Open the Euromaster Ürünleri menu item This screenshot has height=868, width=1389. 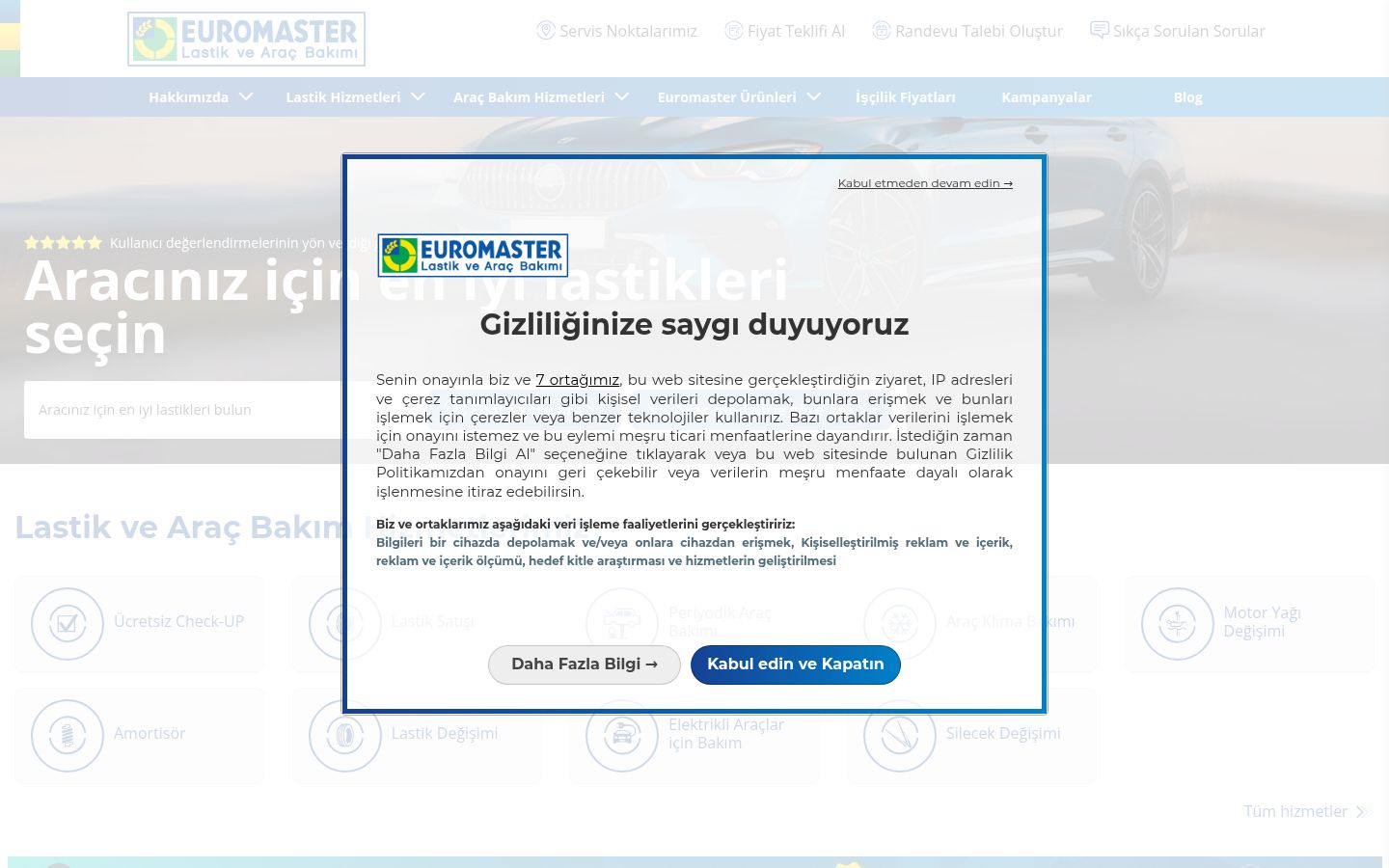click(727, 97)
